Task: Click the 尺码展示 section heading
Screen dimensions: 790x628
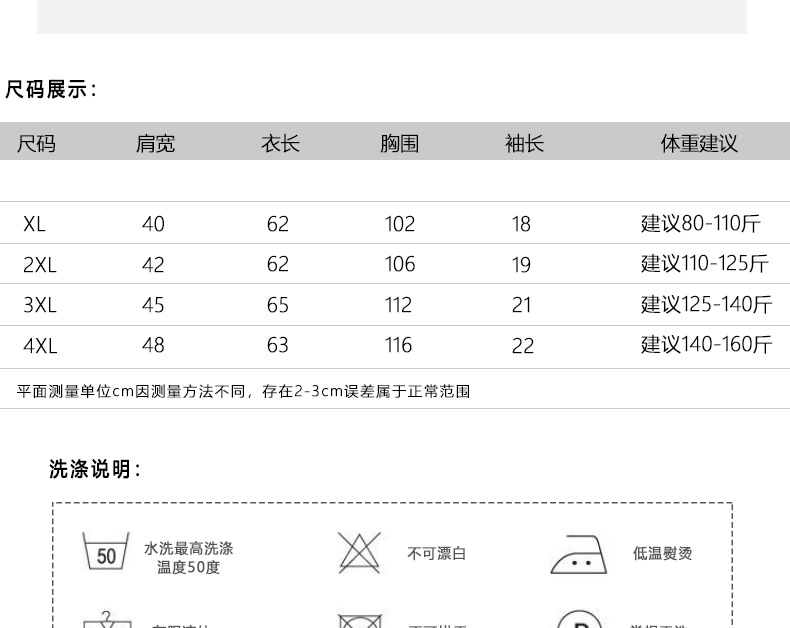Action: 51,90
